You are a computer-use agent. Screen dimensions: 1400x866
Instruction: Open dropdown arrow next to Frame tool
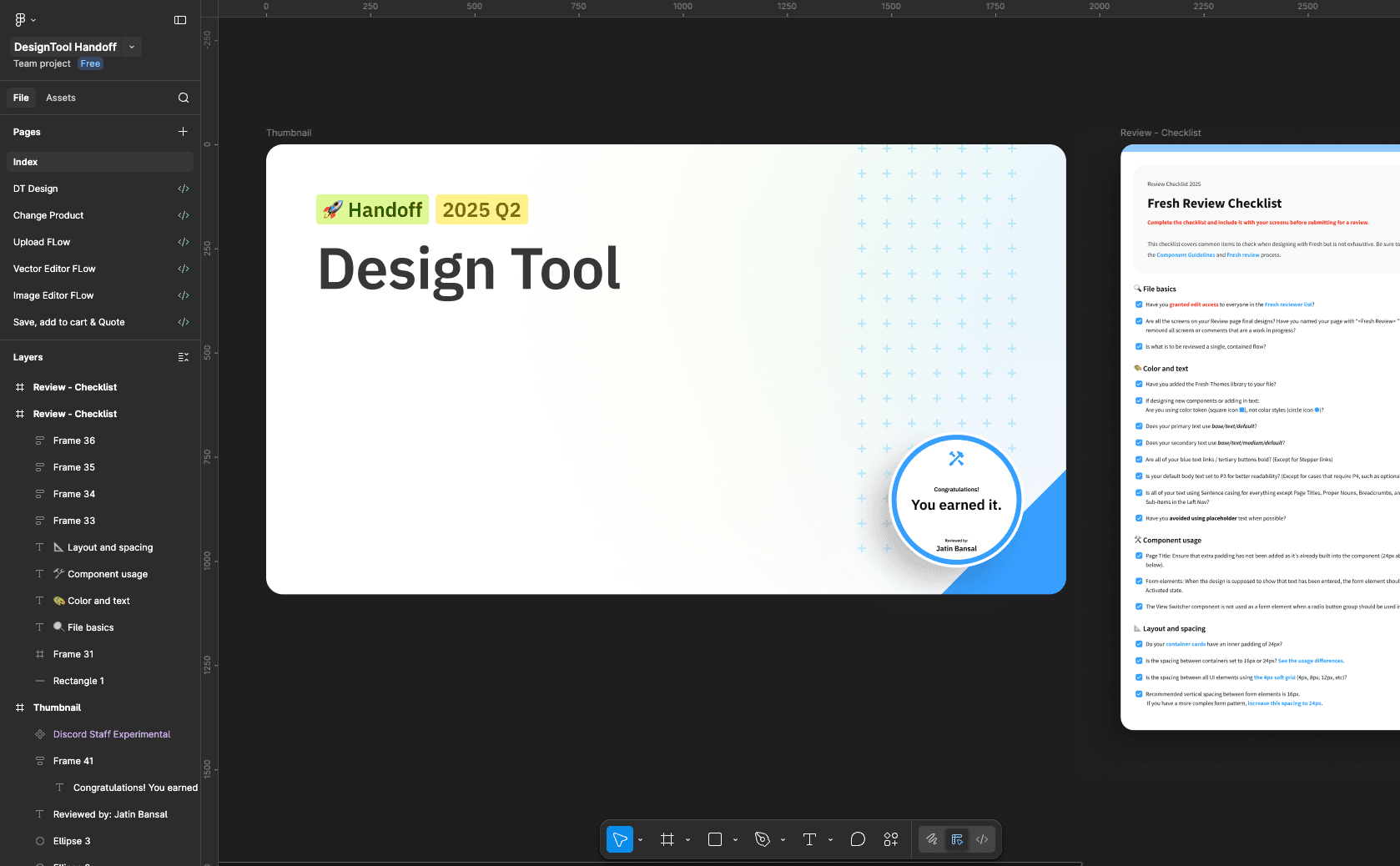688,840
